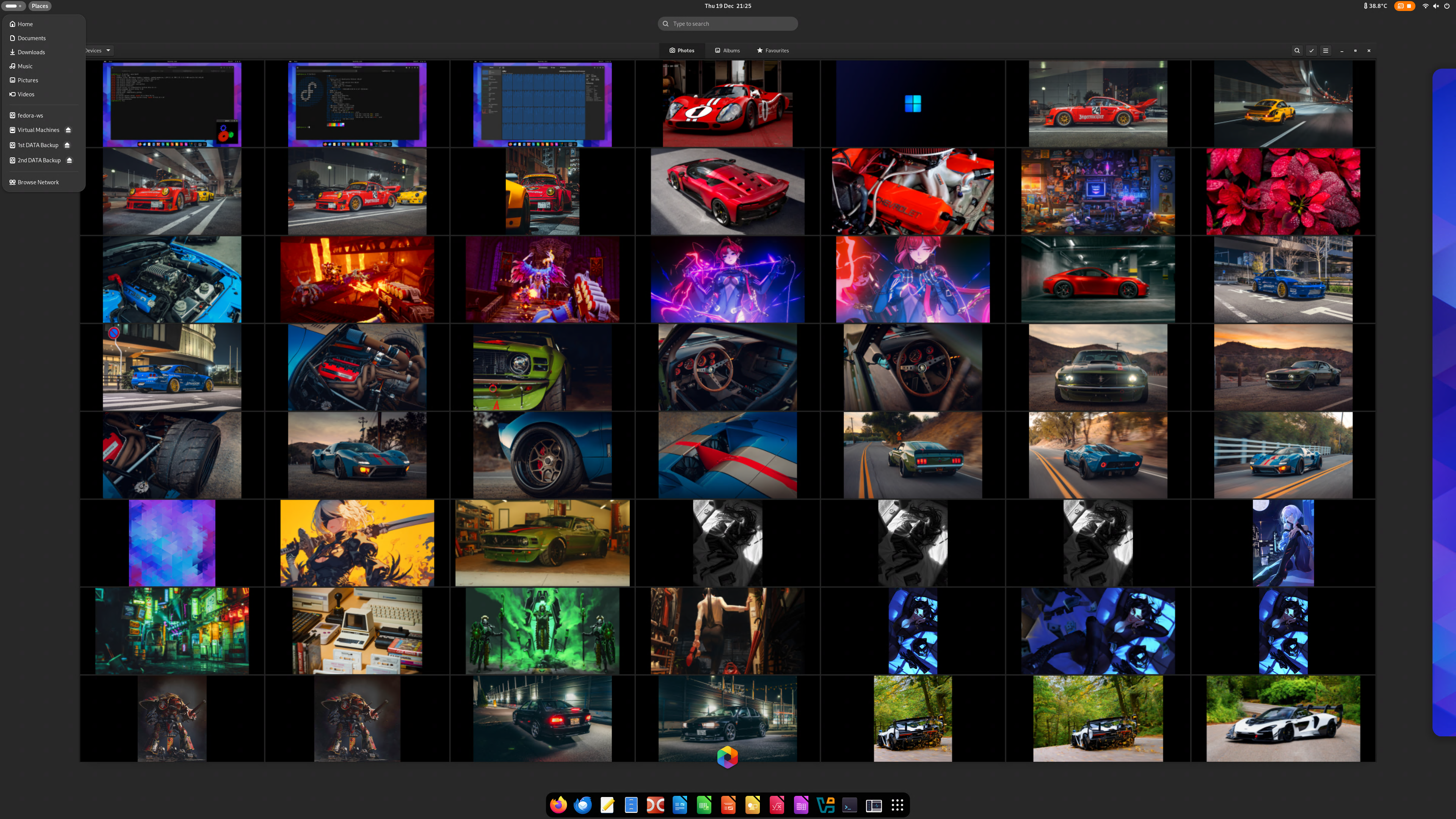Eject the 2nd DATA Backup drive

[69, 160]
